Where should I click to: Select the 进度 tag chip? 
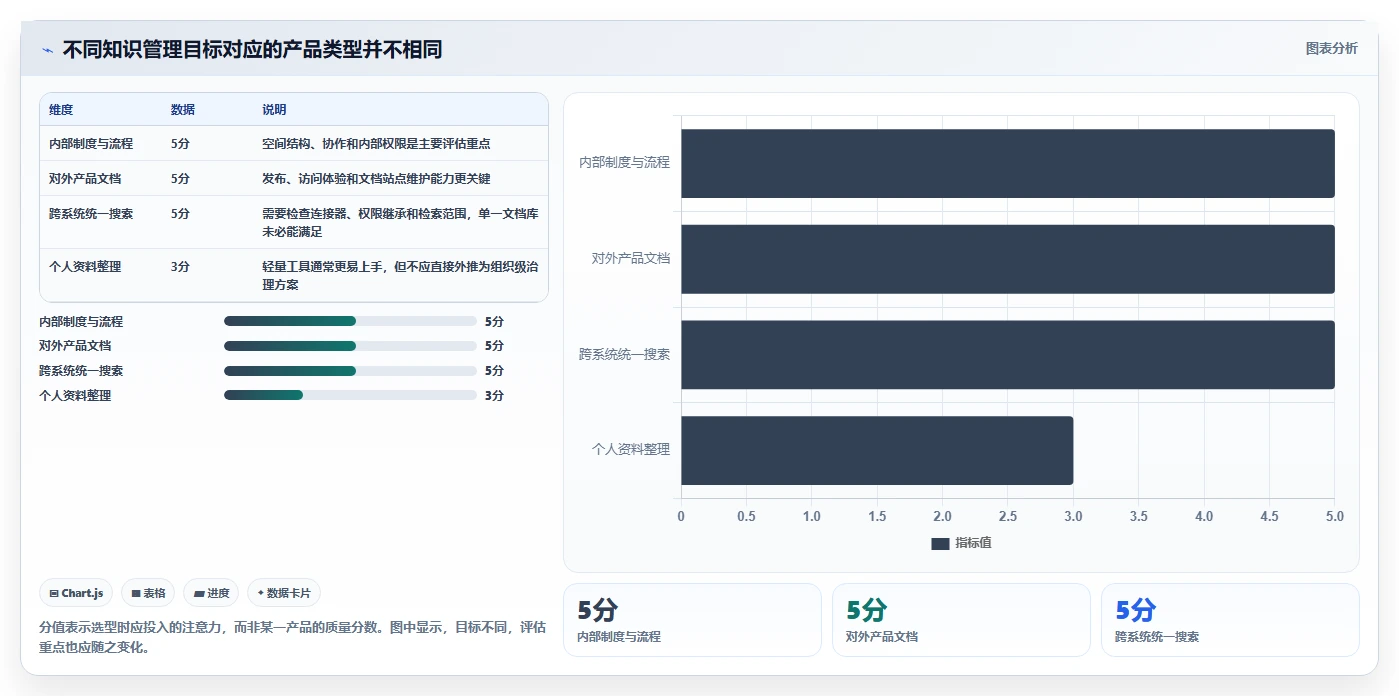[x=211, y=593]
